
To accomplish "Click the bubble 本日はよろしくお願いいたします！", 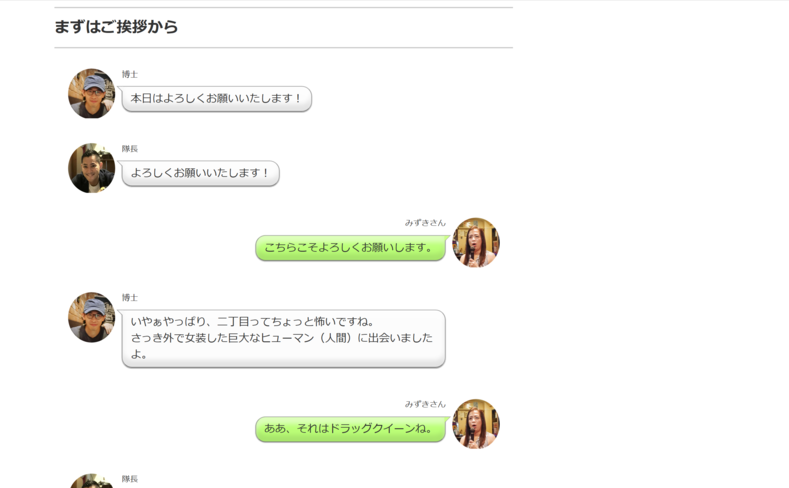I will coord(216,99).
